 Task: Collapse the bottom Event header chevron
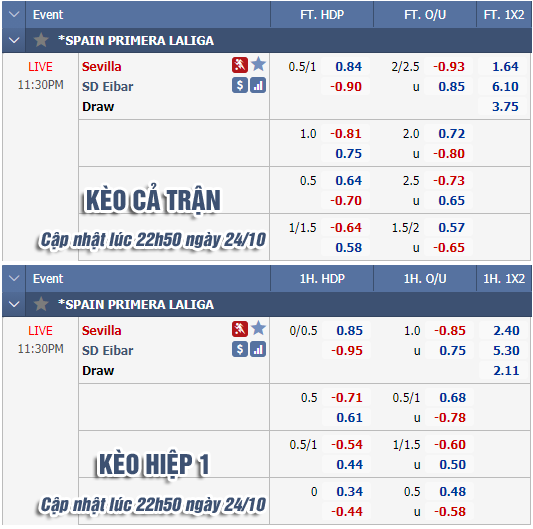click(14, 278)
